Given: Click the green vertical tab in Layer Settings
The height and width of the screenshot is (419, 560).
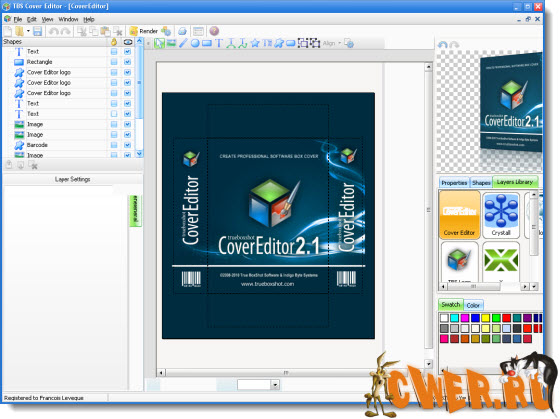Looking at the screenshot, I should [x=135, y=211].
